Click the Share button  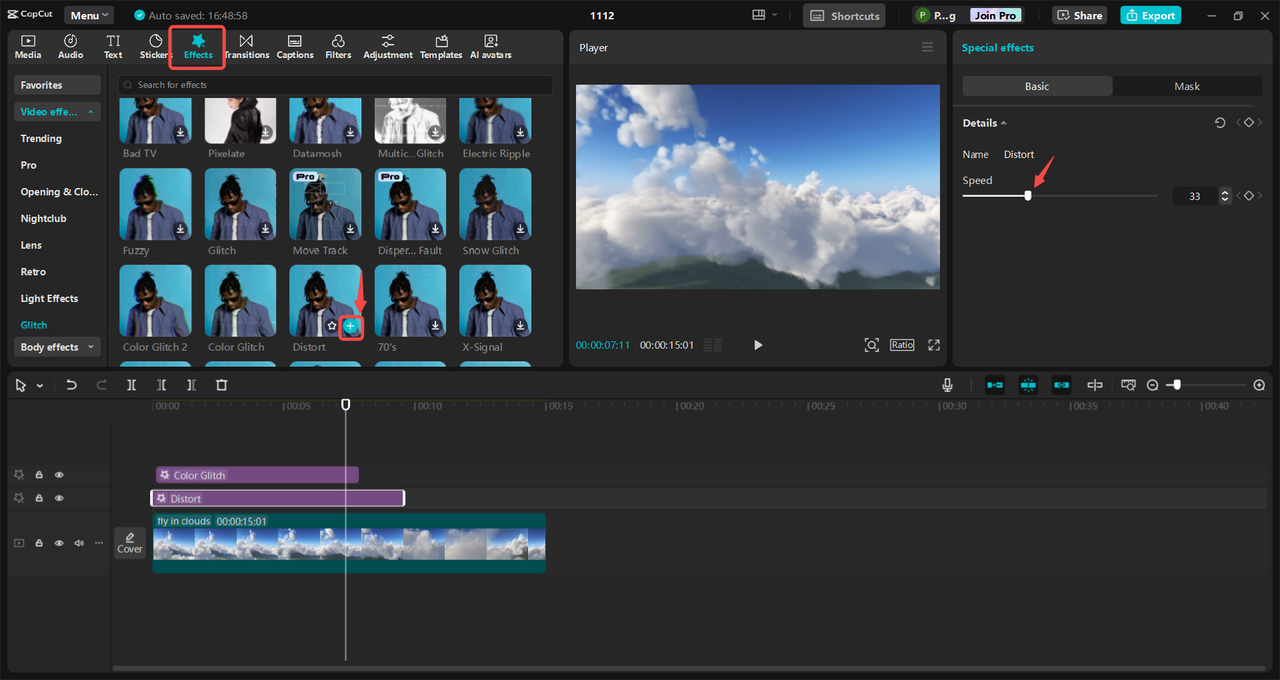(x=1079, y=16)
